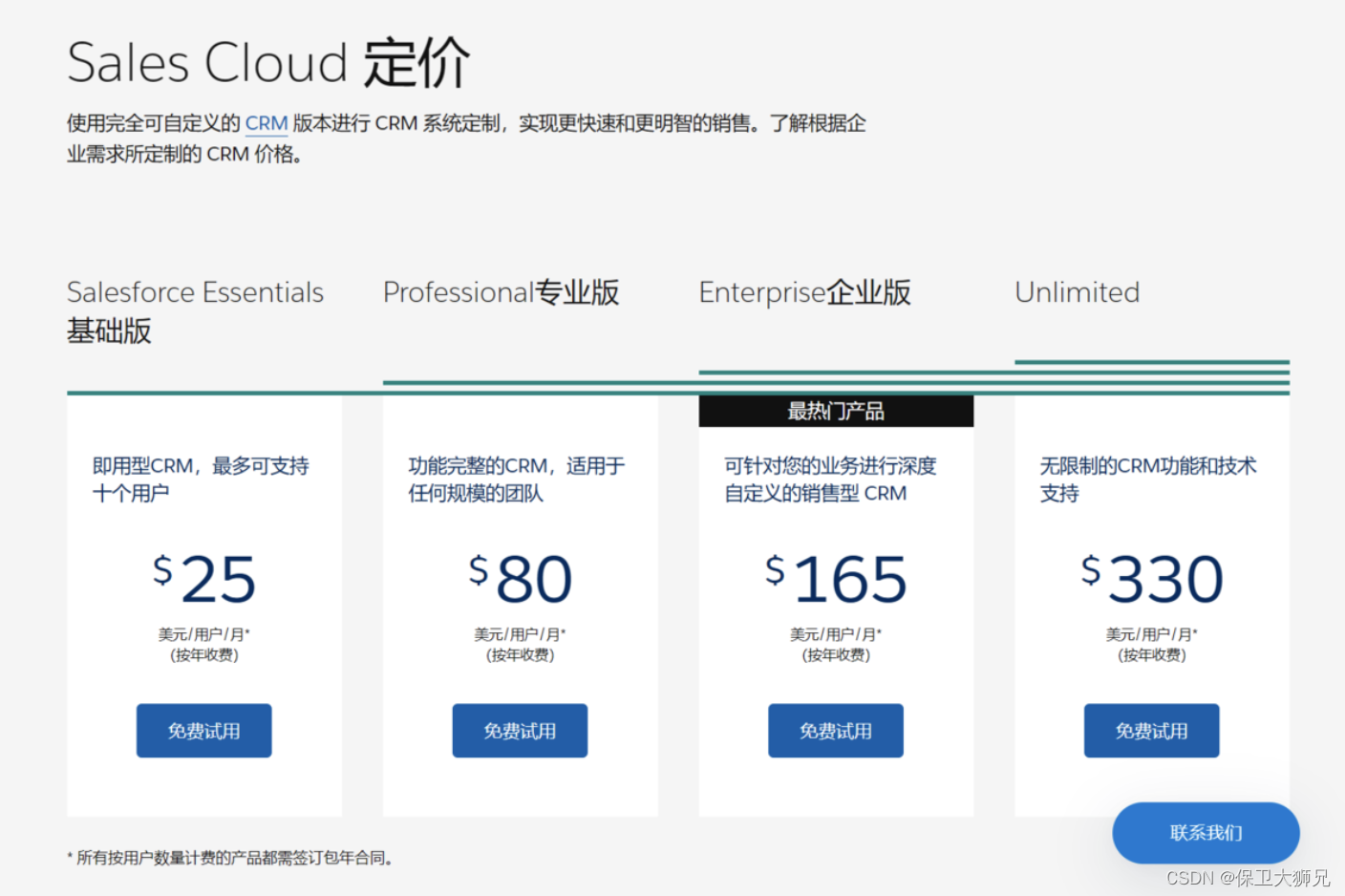The image size is (1345, 896).
Task: Click the footnote 所有按用户数量计费的产品都需签订包年合同
Action: 230,858
